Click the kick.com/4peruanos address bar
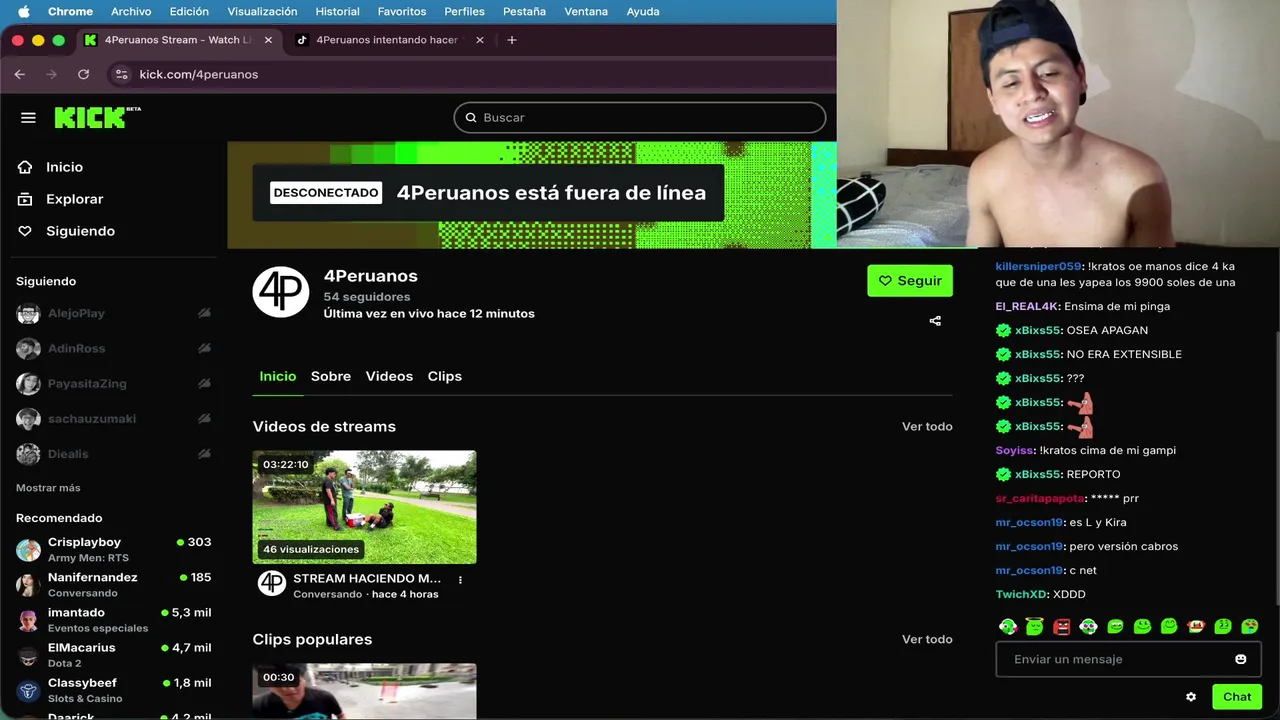The width and height of the screenshot is (1280, 720). (198, 74)
